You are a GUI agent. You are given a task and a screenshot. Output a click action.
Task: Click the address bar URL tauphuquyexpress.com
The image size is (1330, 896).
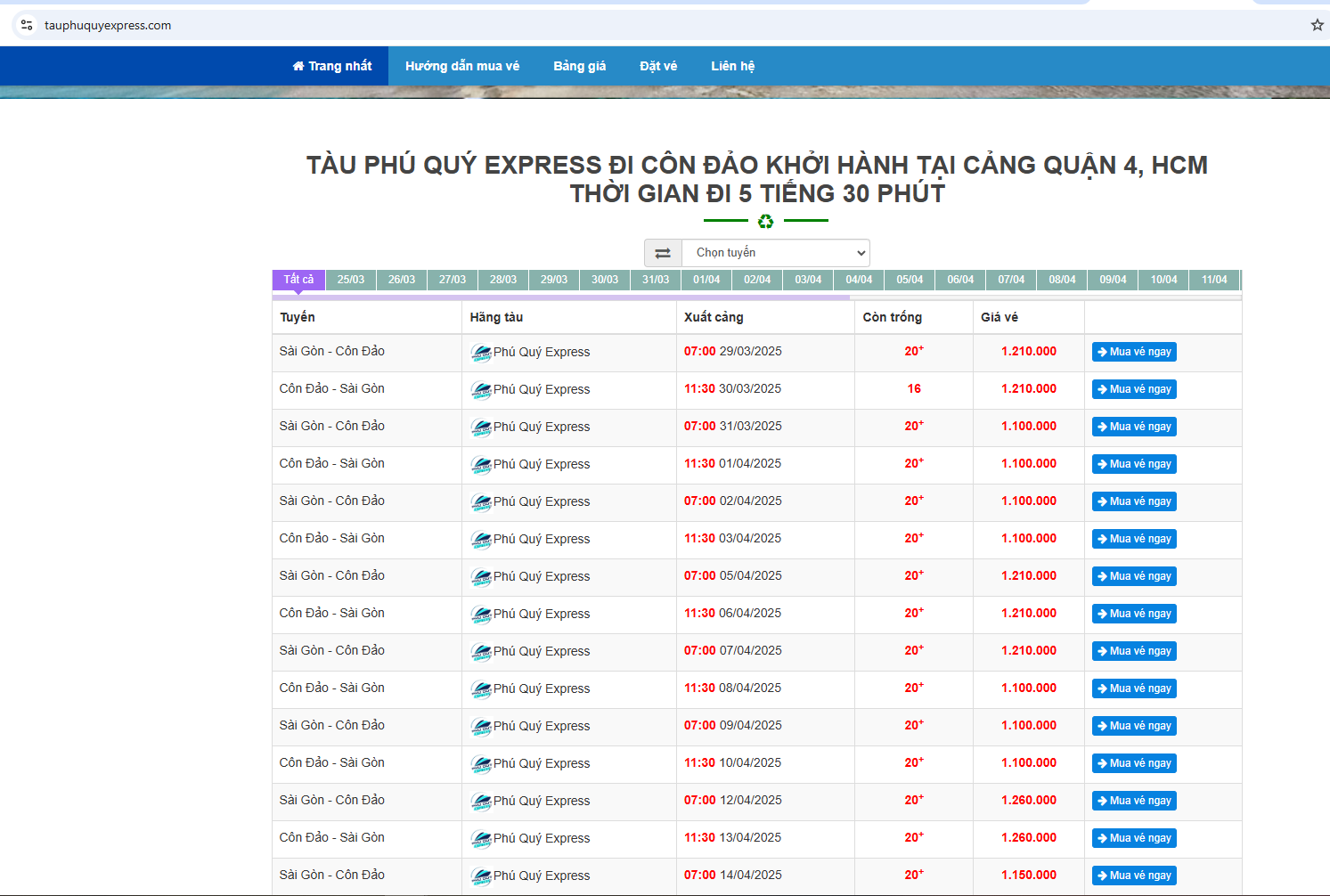(108, 25)
